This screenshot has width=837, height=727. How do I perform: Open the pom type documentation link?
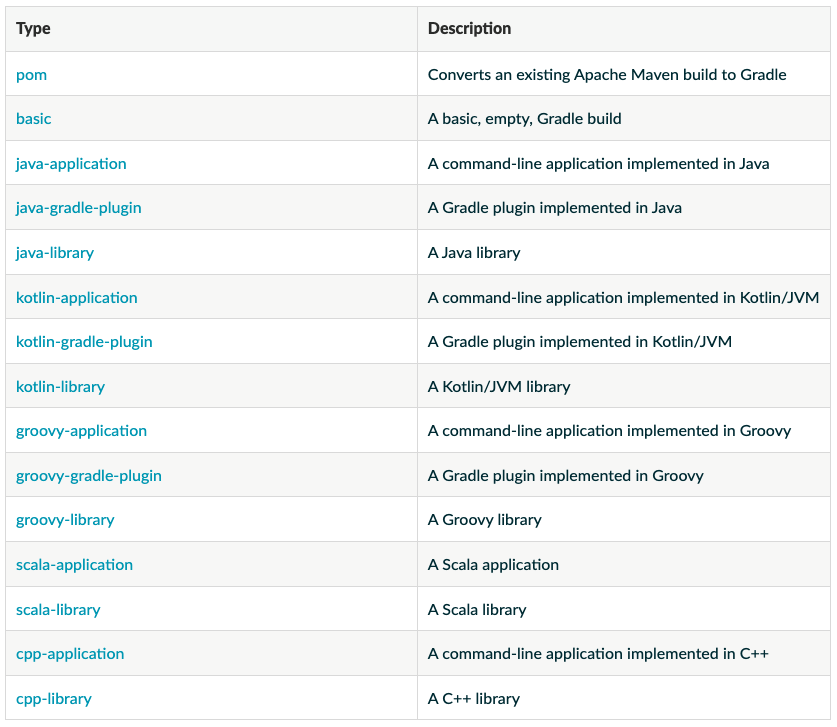coord(31,74)
